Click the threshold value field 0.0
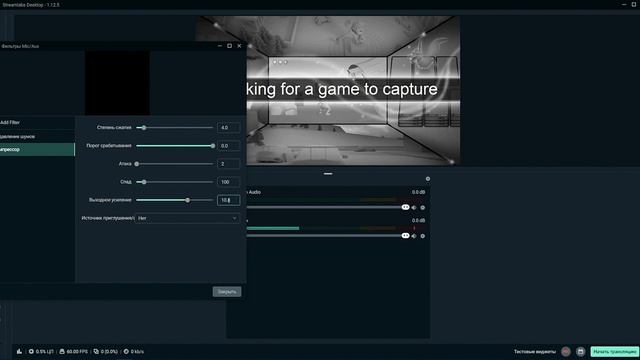This screenshot has height=360, width=640. 229,146
